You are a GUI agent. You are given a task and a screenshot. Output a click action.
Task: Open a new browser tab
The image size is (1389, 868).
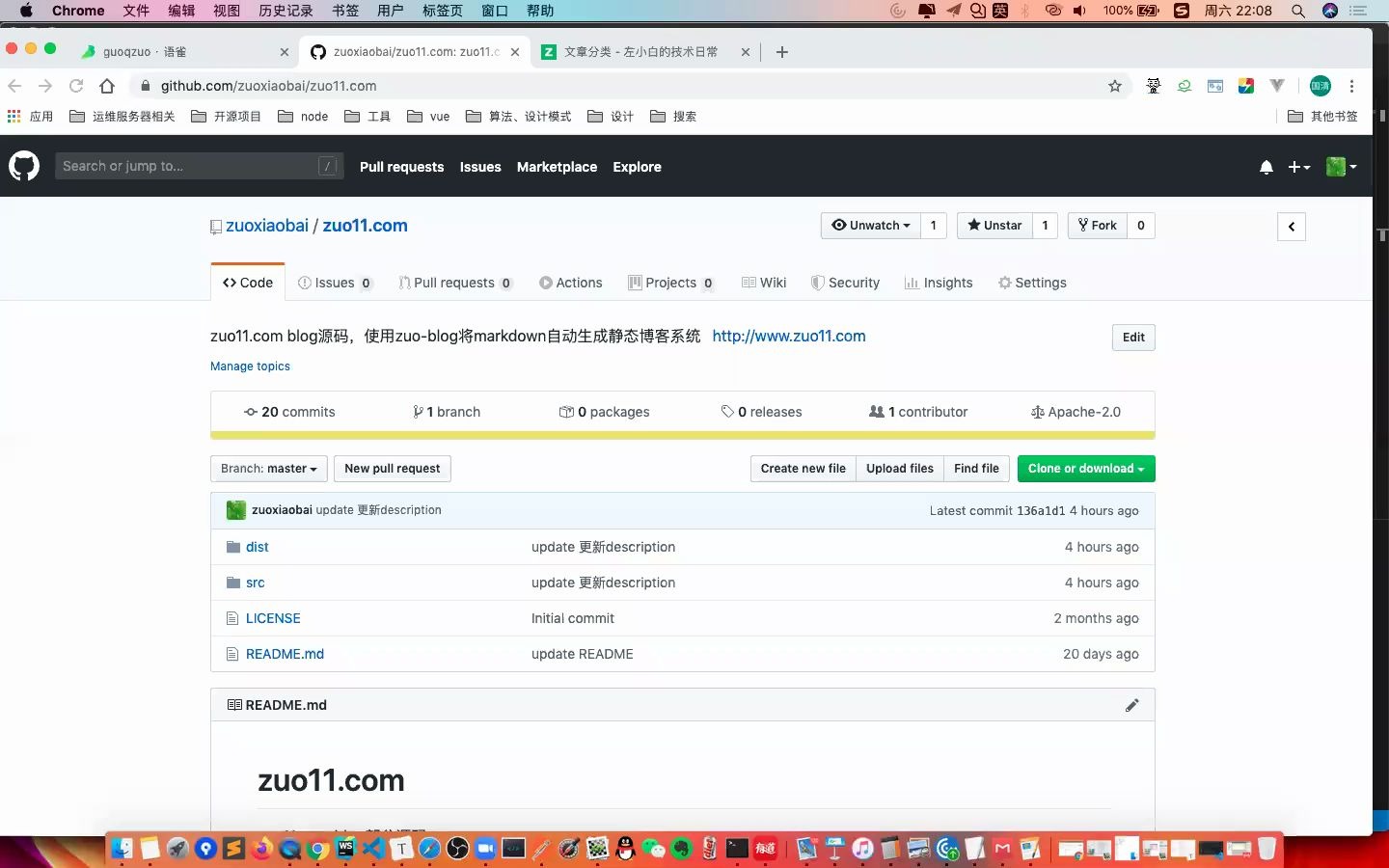click(782, 52)
